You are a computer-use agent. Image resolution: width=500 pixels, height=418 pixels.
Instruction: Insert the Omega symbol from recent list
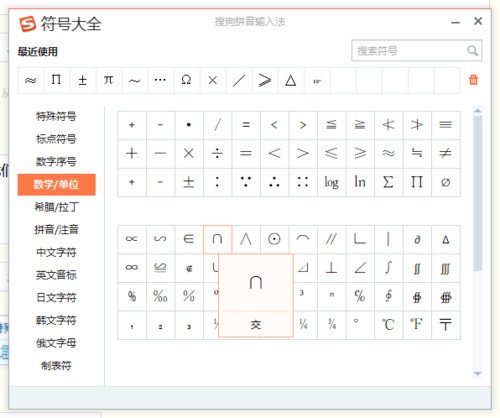[186, 80]
